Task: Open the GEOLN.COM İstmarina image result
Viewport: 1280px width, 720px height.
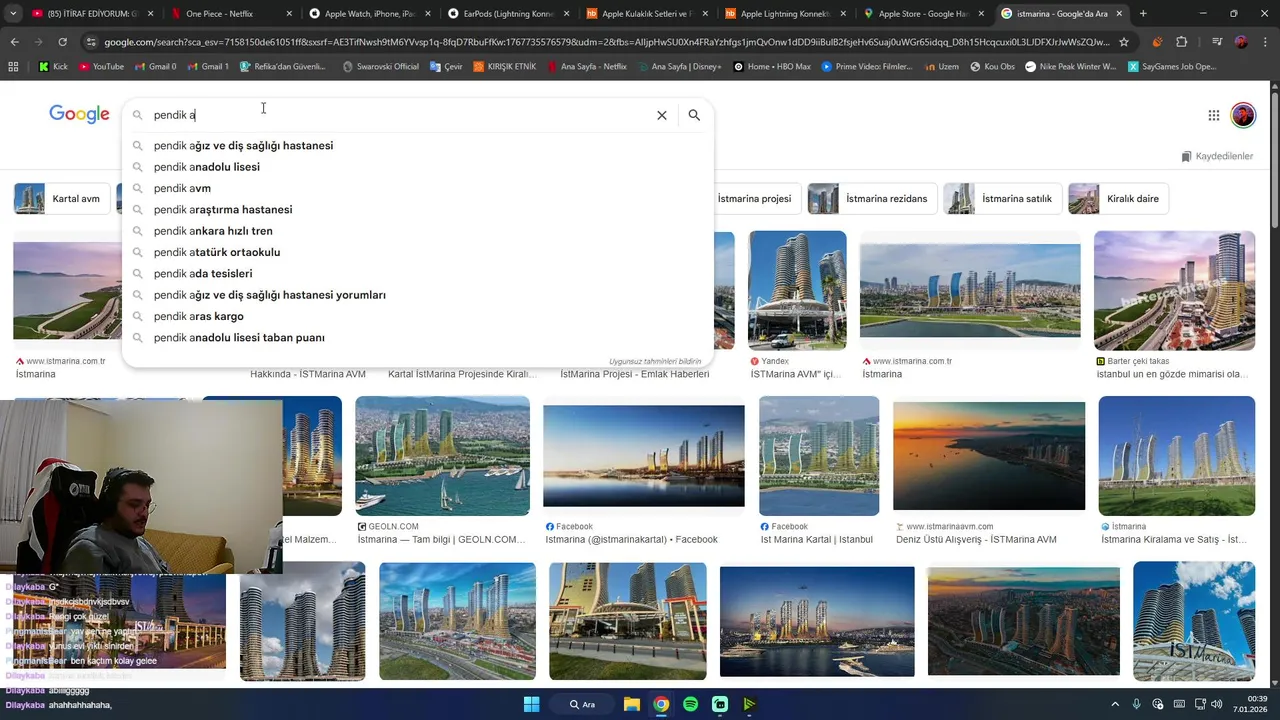Action: click(x=442, y=456)
